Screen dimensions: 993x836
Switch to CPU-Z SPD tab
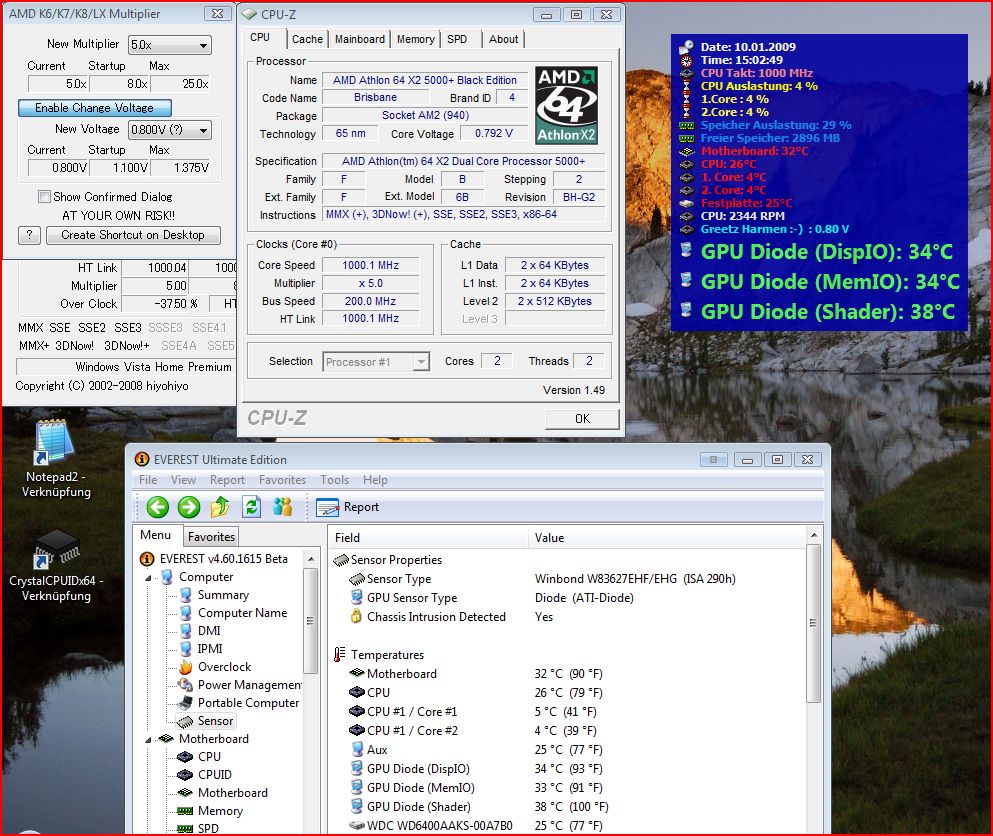pos(457,39)
